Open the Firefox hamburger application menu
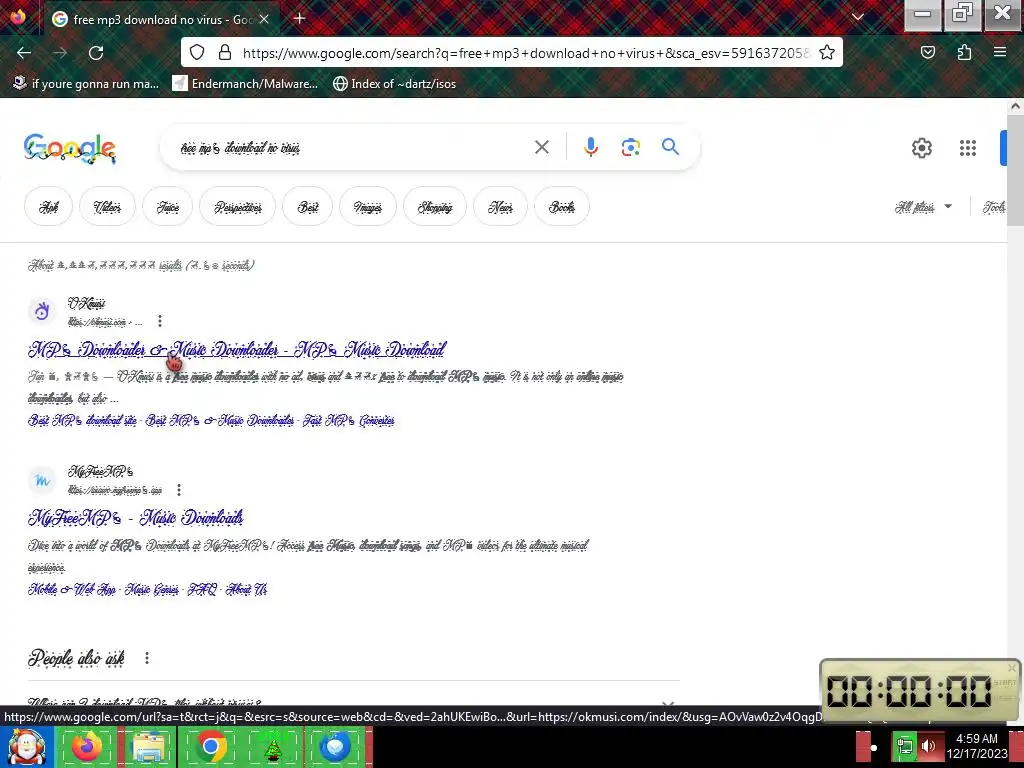1024x768 pixels. point(1000,52)
